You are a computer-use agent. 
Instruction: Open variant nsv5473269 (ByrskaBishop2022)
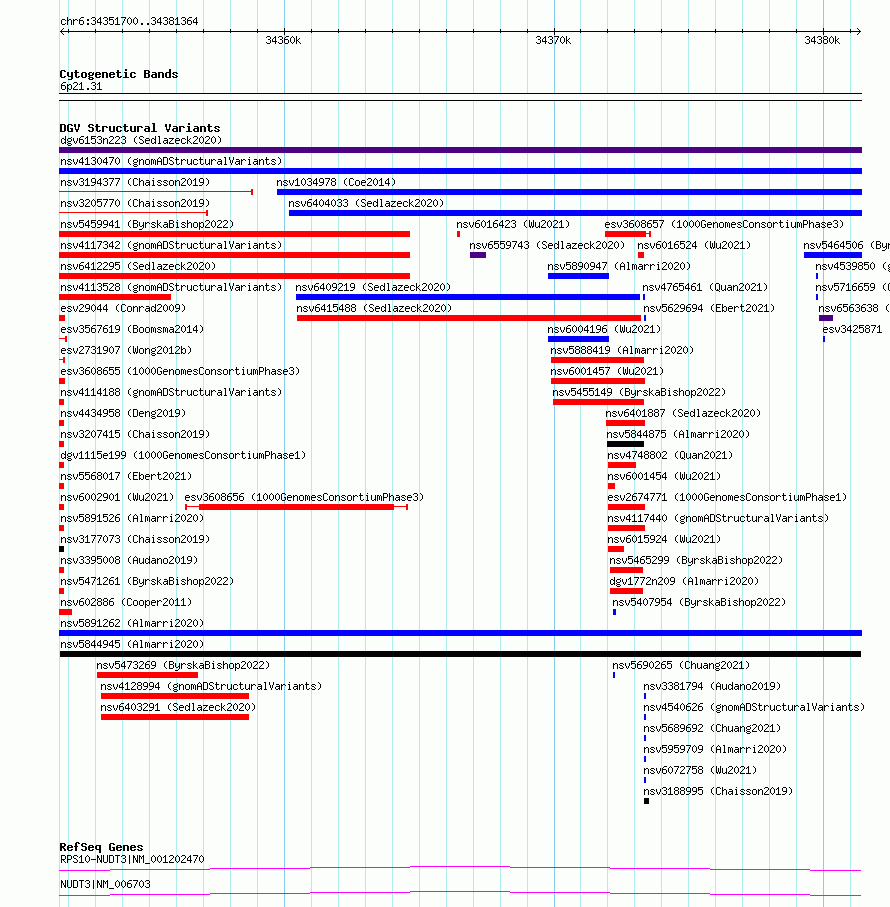click(183, 665)
